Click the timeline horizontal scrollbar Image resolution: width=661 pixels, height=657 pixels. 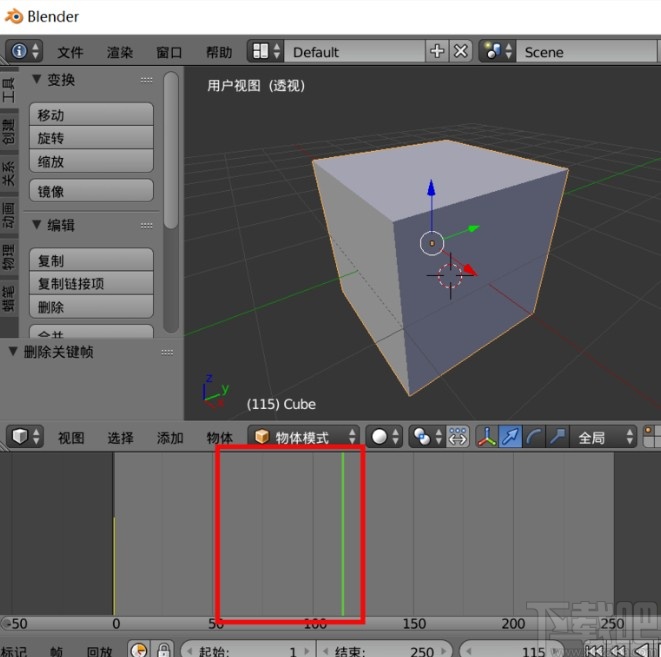(330, 623)
